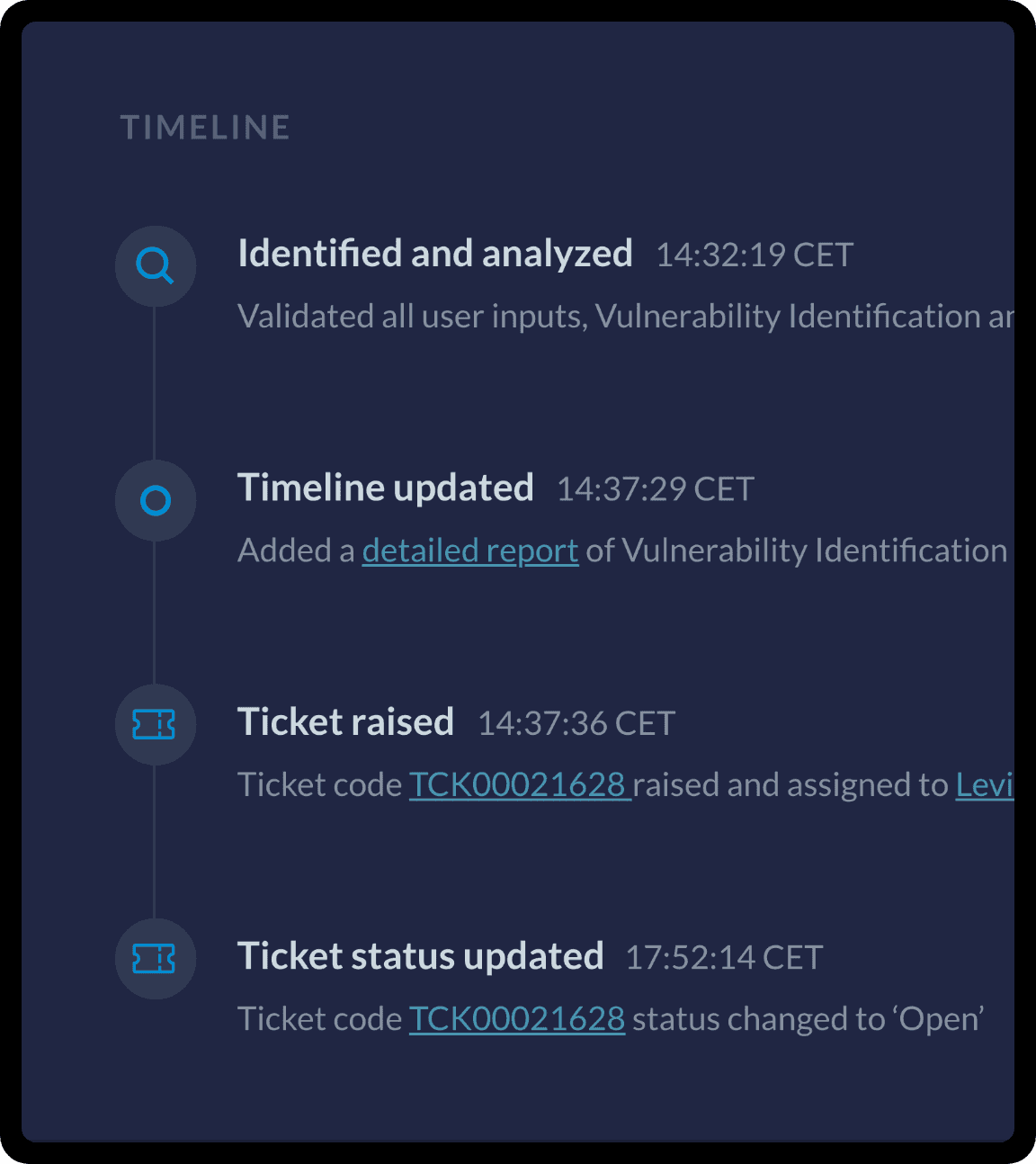Click the magnifier icon for Identified and analyzed
Image resolution: width=1036 pixels, height=1164 pixels.
155,266
